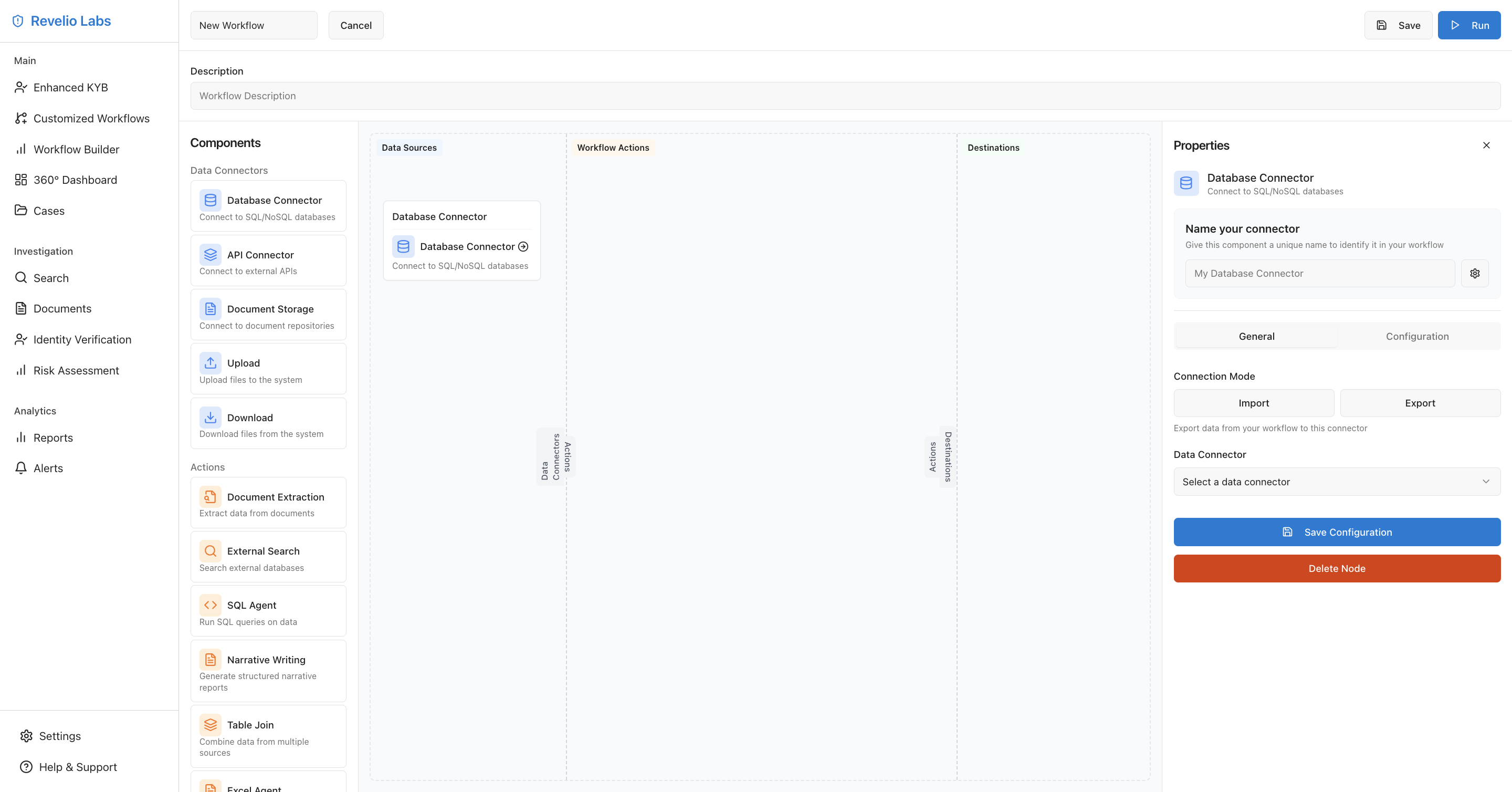Select Export connection mode
The image size is (1512, 792).
click(1420, 403)
